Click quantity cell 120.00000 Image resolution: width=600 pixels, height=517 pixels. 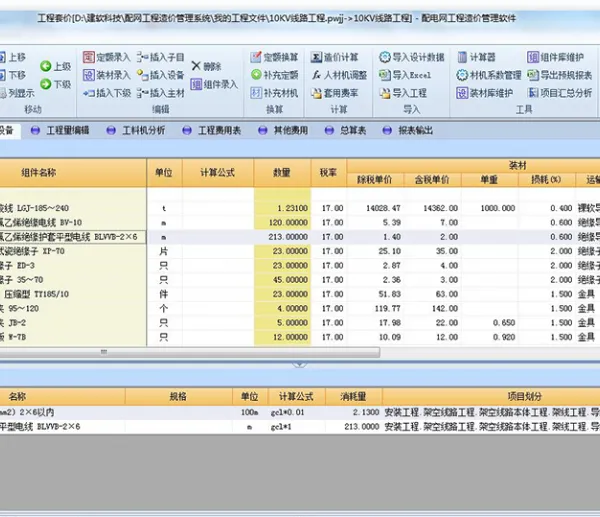pos(282,222)
